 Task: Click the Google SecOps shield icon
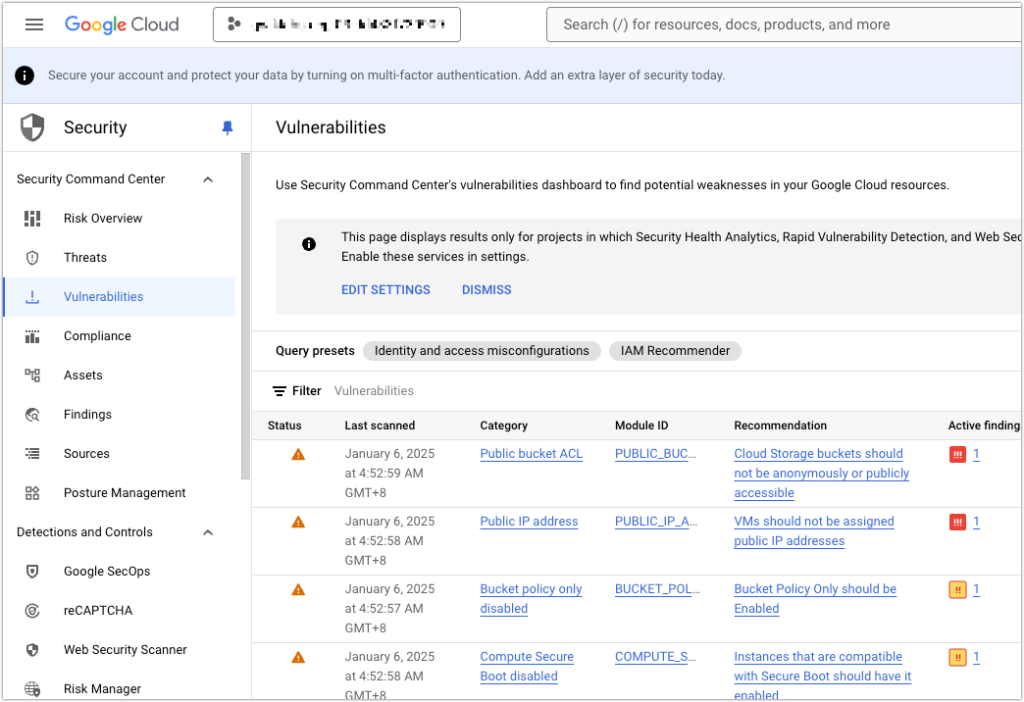32,571
